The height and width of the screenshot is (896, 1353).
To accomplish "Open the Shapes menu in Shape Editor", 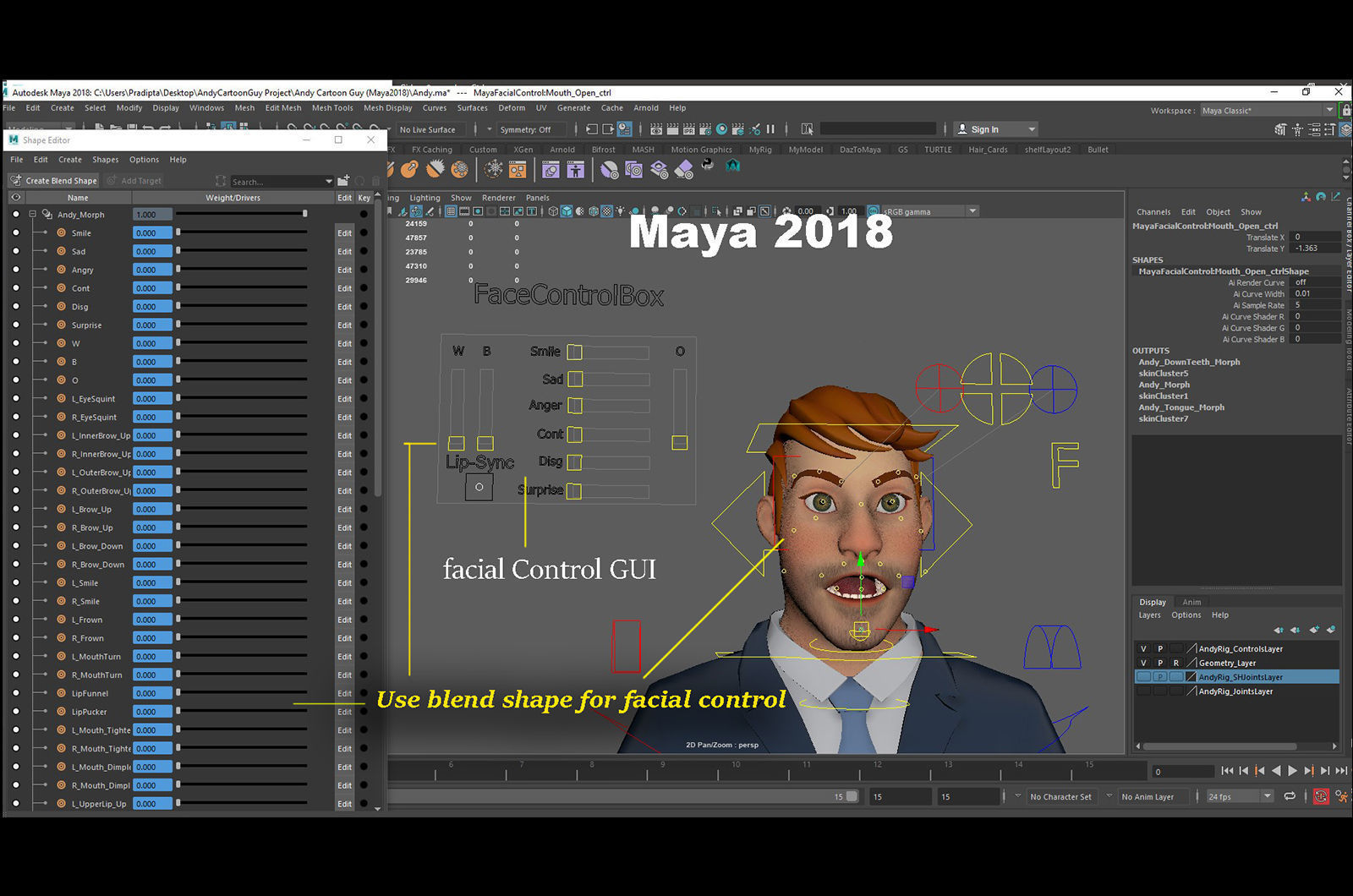I will (105, 159).
